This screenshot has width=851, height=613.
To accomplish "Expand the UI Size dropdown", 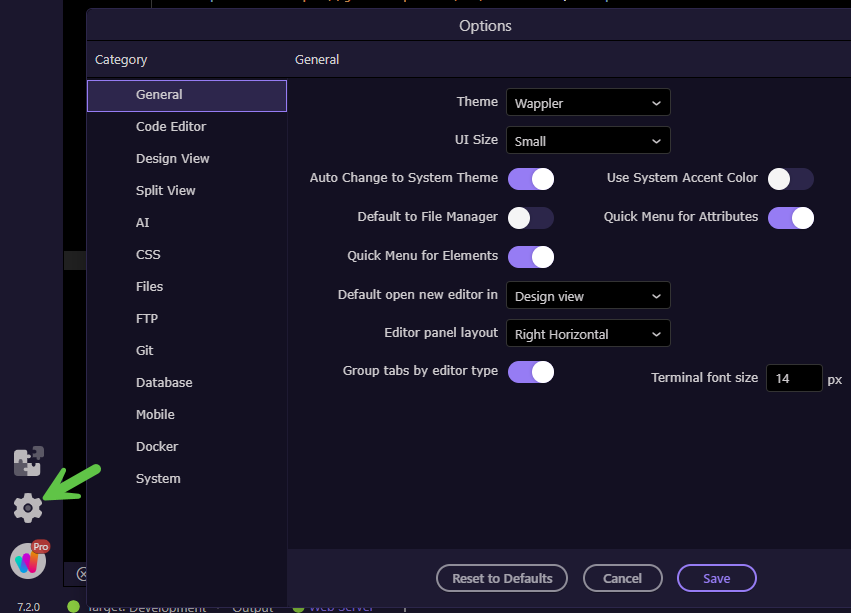I will coord(587,141).
